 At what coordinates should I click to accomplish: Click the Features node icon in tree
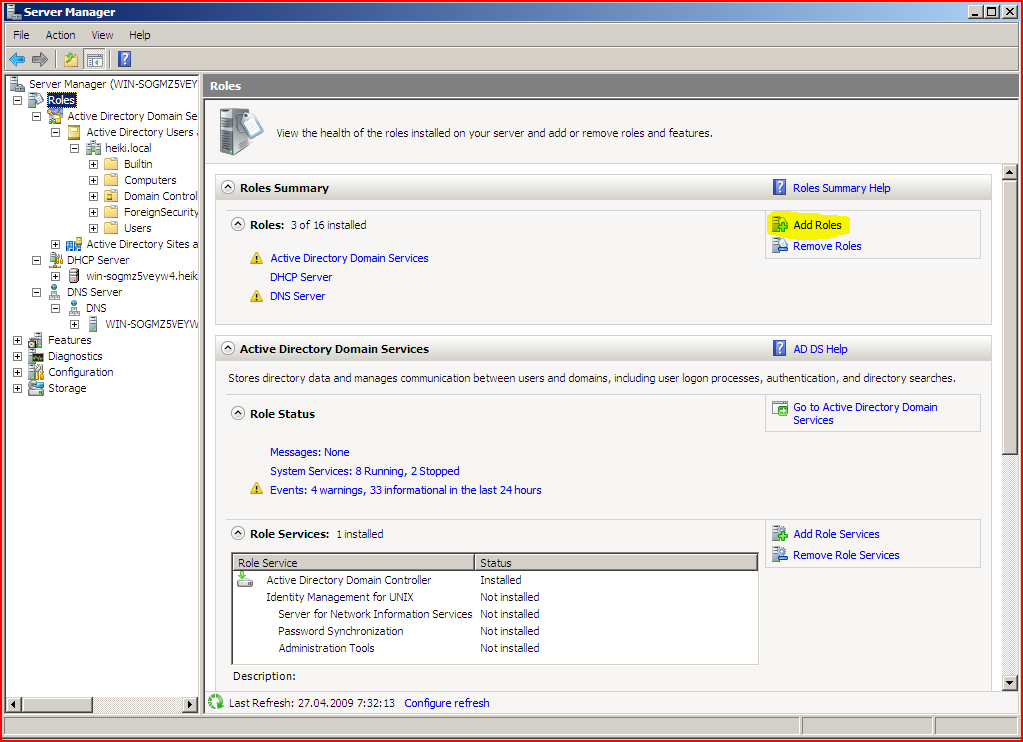35,340
